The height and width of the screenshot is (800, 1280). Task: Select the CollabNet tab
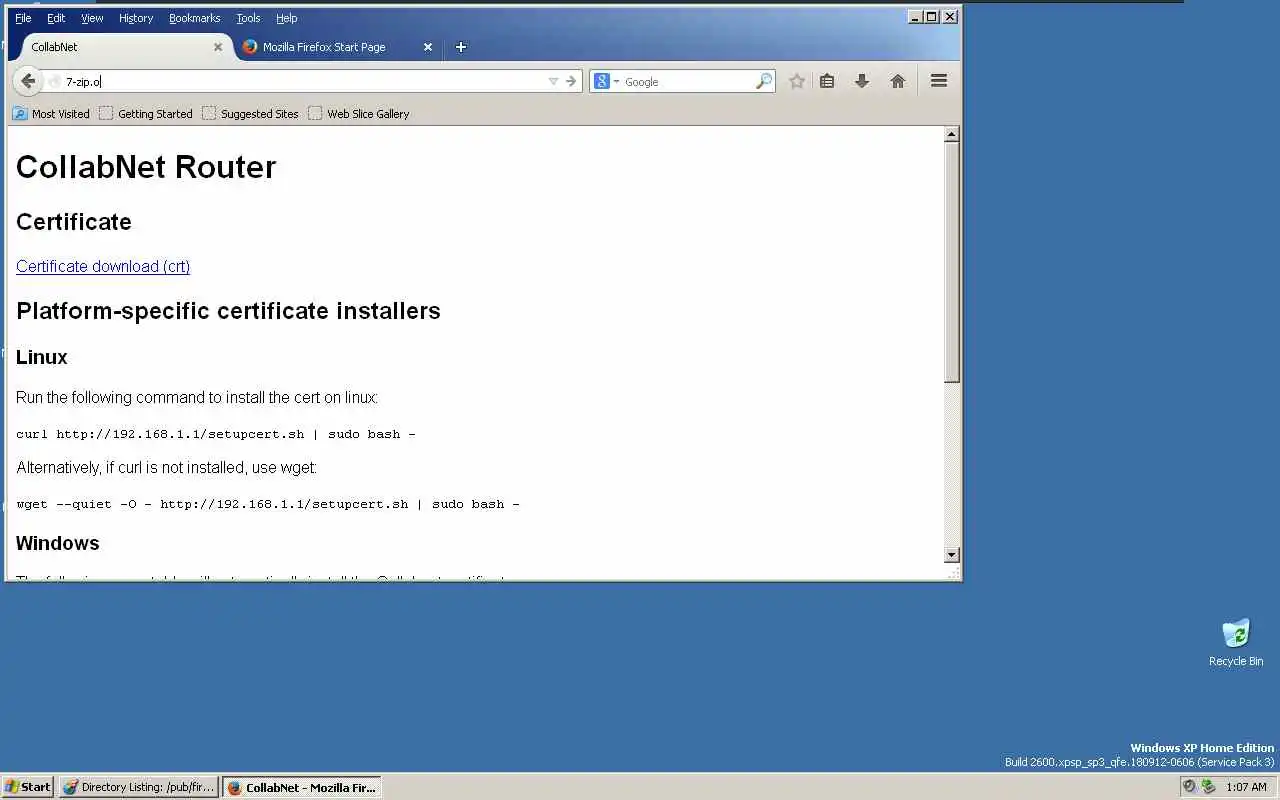[x=120, y=47]
